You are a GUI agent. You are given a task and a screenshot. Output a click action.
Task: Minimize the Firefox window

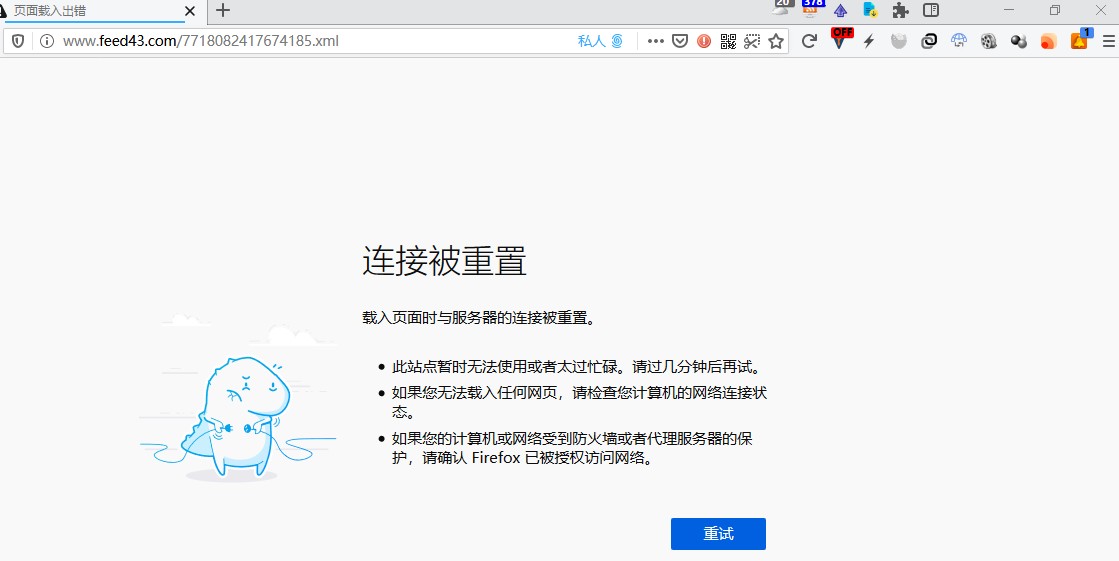[1009, 10]
